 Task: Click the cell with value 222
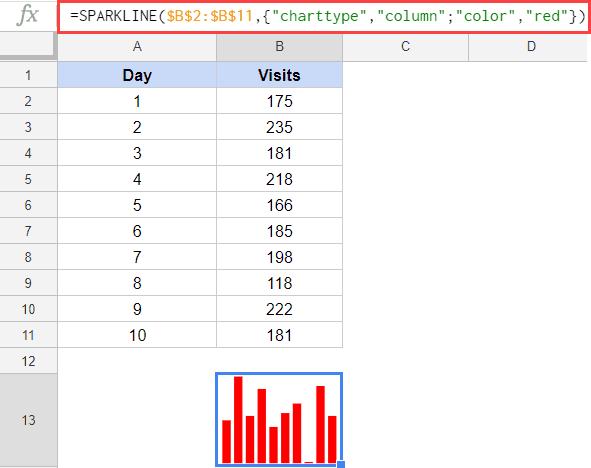click(279, 309)
